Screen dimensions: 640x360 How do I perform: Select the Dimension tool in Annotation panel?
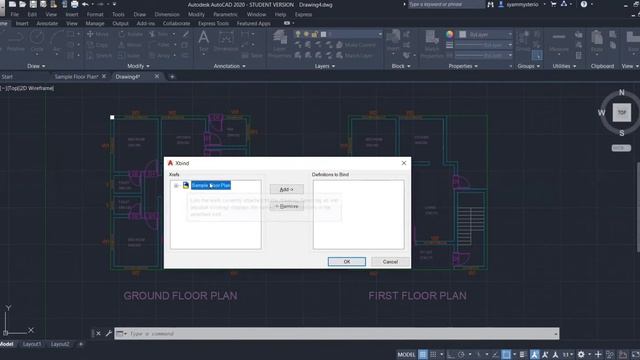click(x=226, y=41)
